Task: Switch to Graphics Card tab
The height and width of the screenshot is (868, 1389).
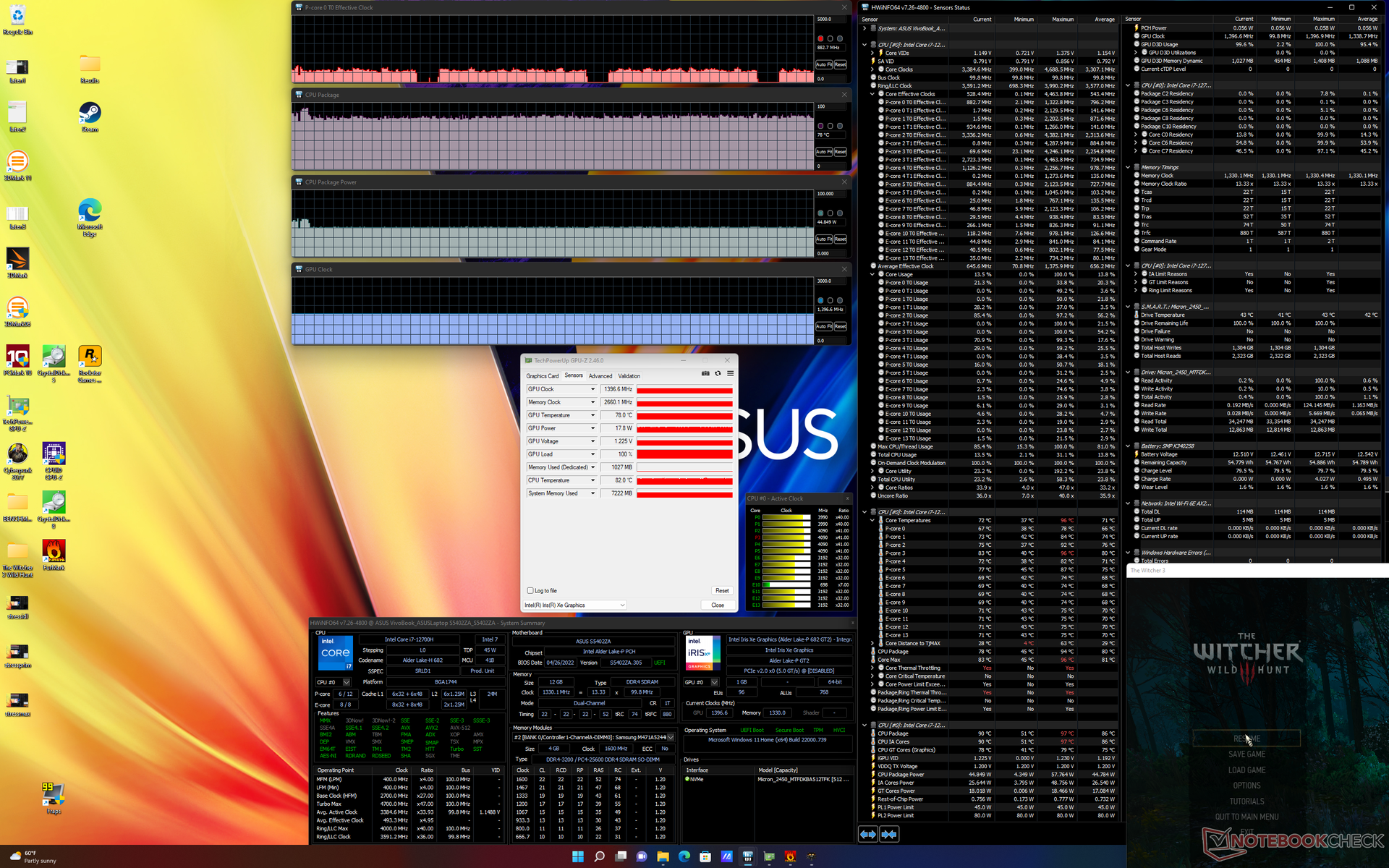Action: point(542,376)
